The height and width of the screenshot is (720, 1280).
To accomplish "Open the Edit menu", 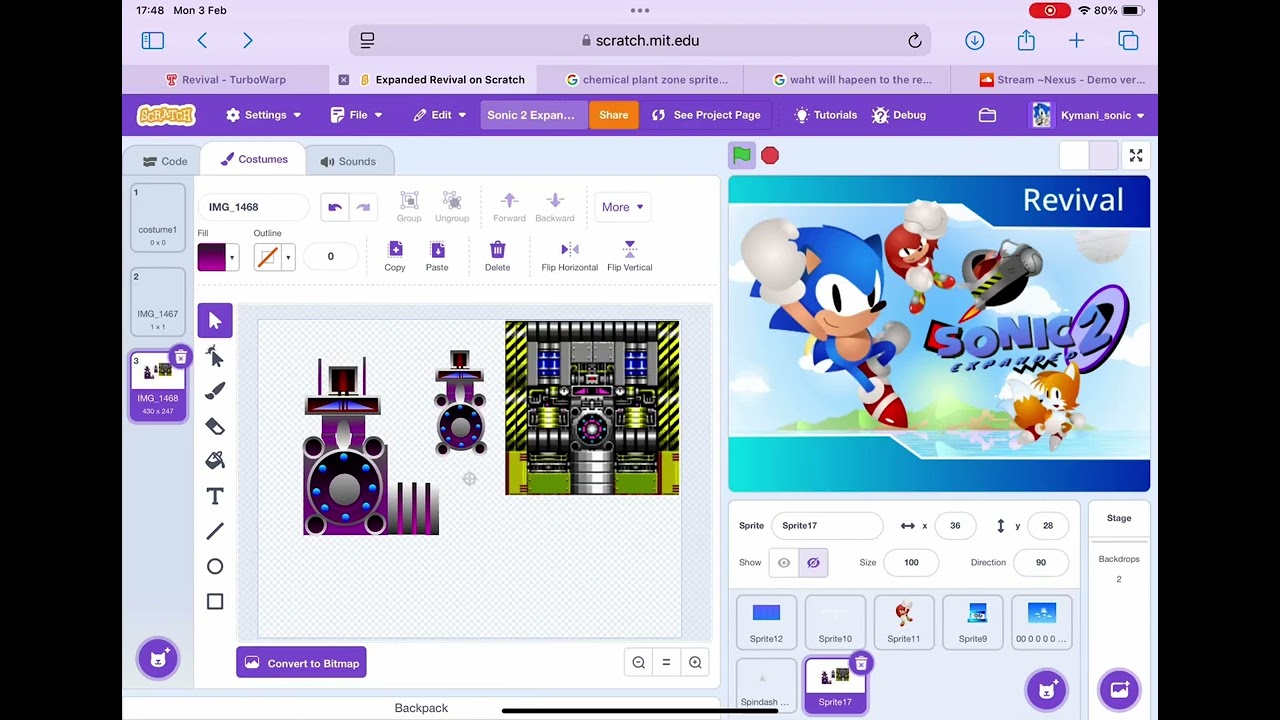I will point(440,115).
